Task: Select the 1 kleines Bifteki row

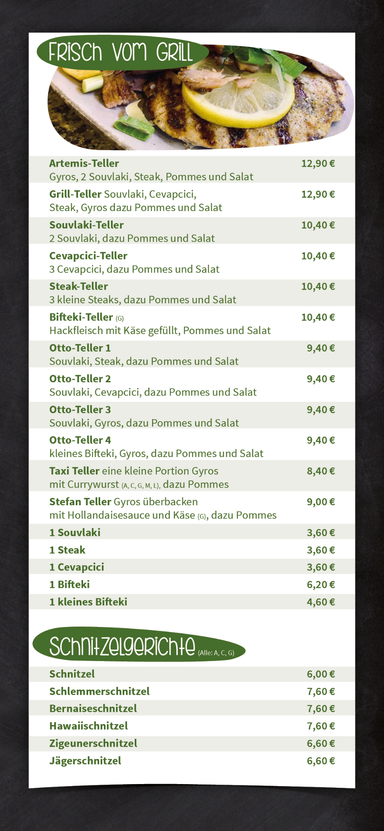Action: click(x=192, y=602)
